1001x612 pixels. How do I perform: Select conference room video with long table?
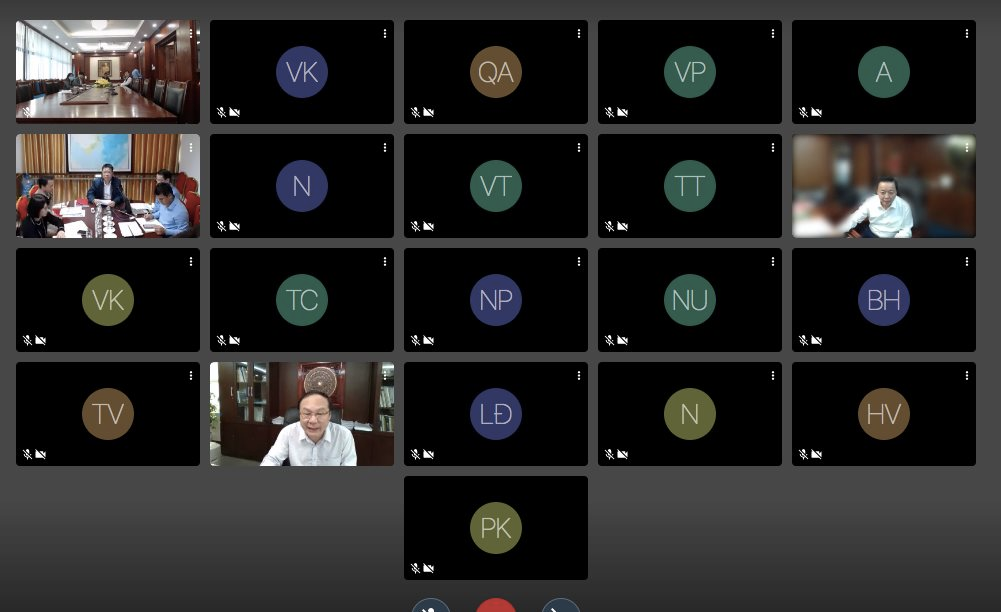pos(108,71)
